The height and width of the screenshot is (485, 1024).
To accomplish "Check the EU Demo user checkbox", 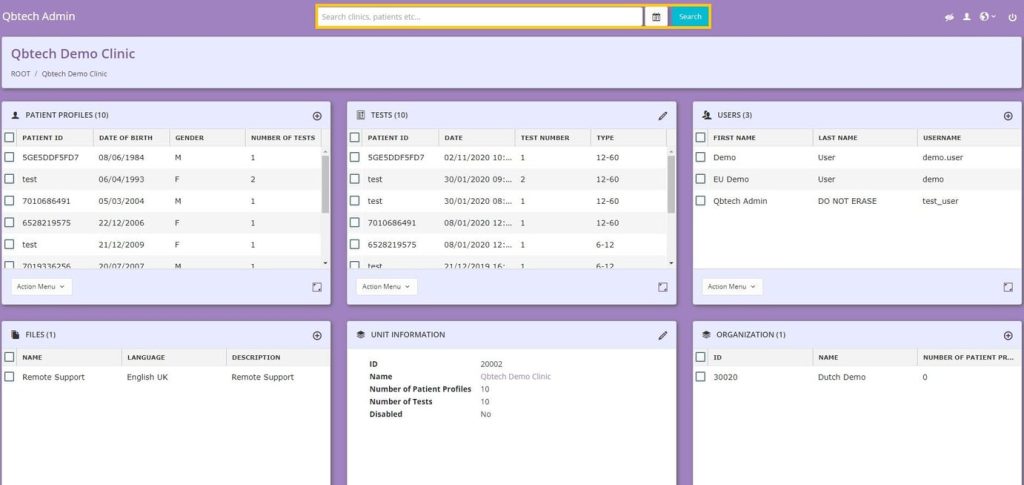I will pos(700,179).
